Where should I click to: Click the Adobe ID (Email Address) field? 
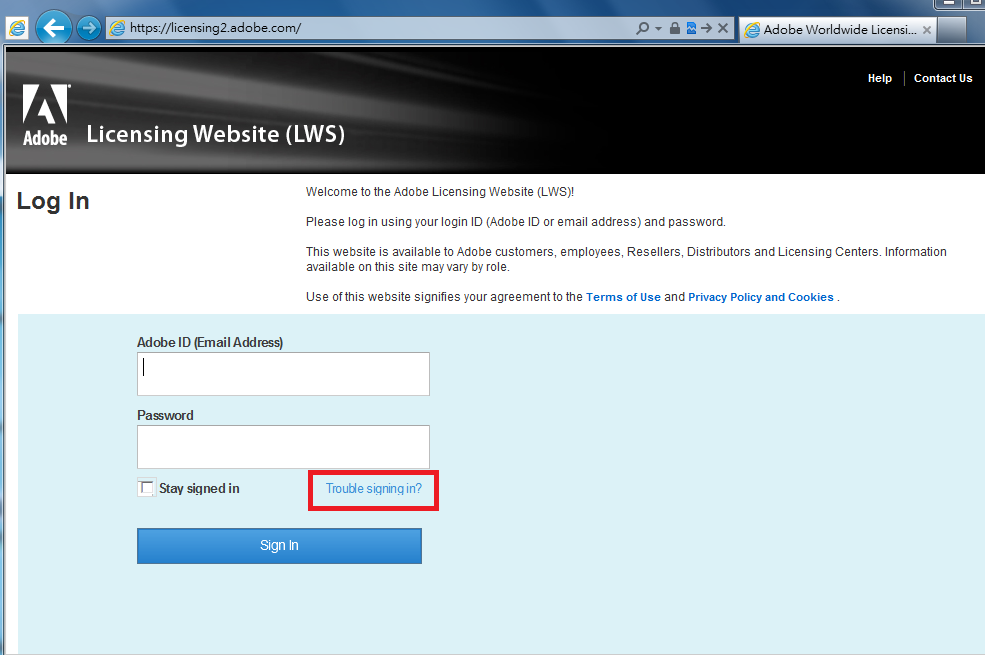(283, 374)
